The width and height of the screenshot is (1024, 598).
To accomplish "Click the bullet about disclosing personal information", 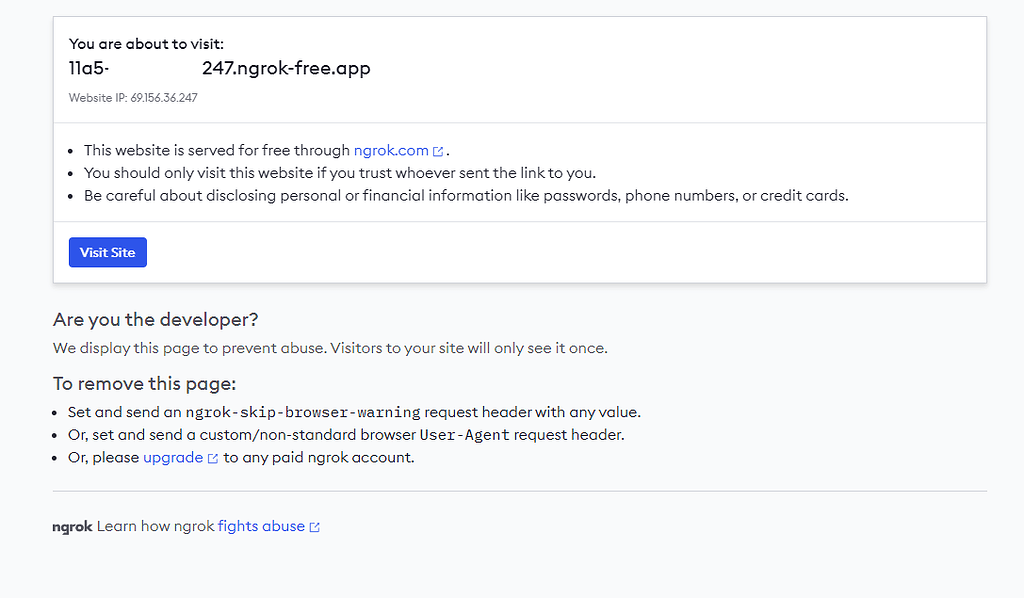I will (466, 196).
